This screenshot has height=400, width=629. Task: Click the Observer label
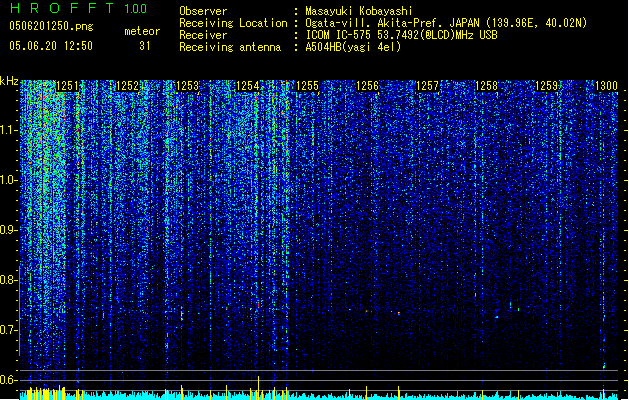click(203, 11)
